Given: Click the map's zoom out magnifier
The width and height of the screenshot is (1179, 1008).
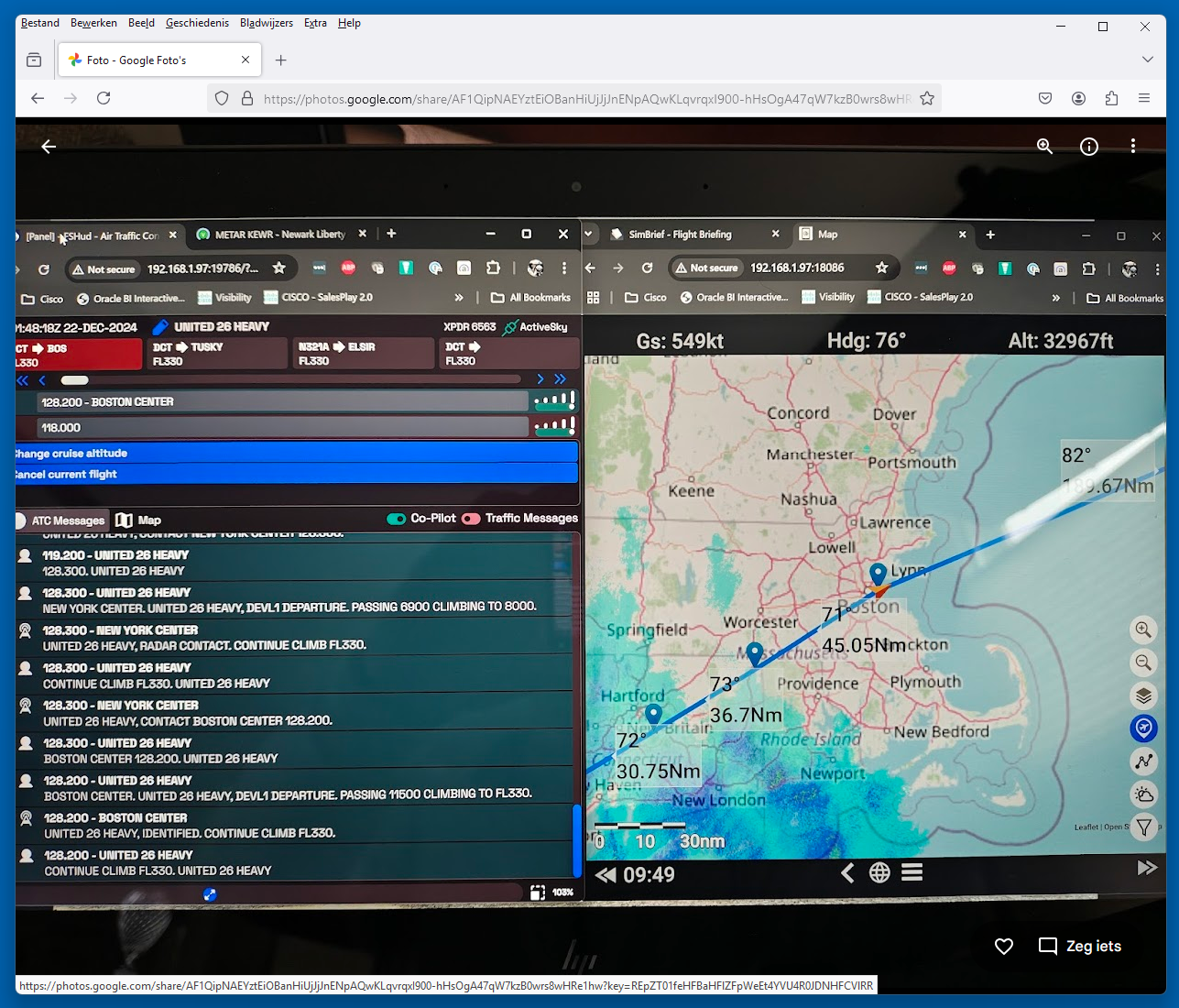Looking at the screenshot, I should pyautogui.click(x=1143, y=663).
